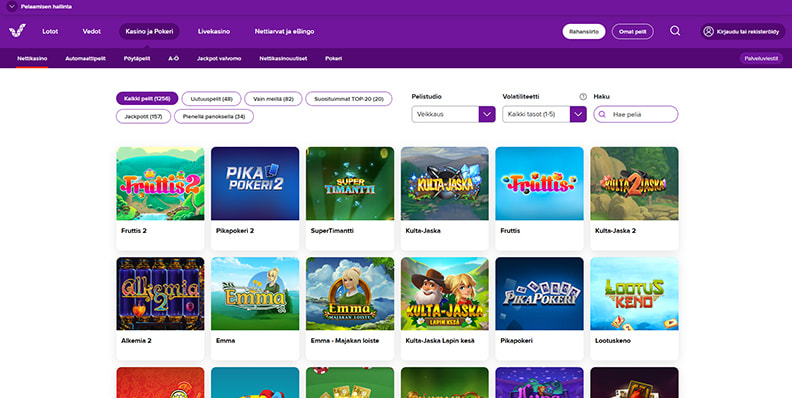
Task: Click the Lootuskeno title text
Action: 613,340
